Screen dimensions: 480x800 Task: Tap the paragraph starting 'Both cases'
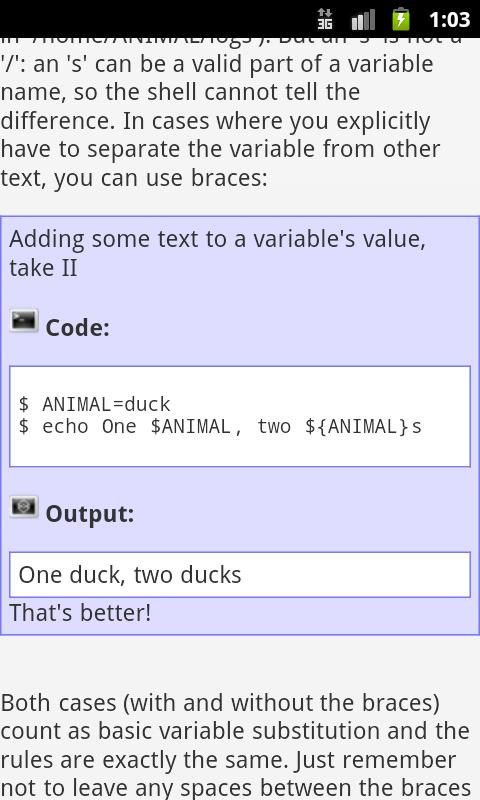coord(235,745)
